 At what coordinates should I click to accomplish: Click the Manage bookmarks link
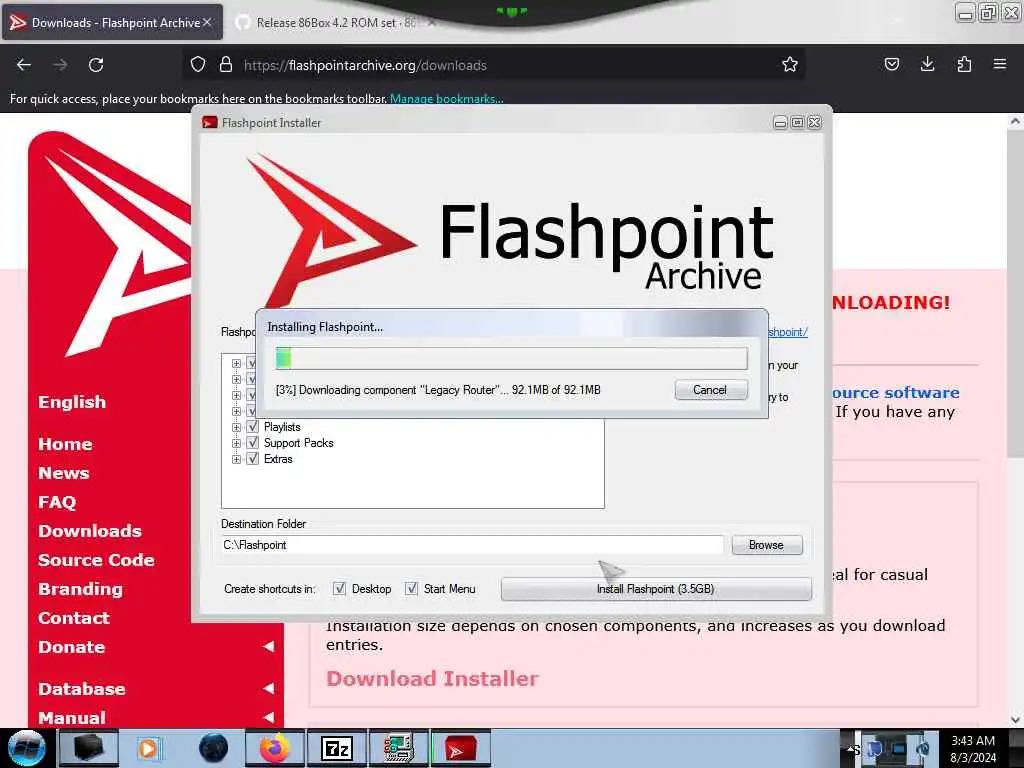[447, 99]
